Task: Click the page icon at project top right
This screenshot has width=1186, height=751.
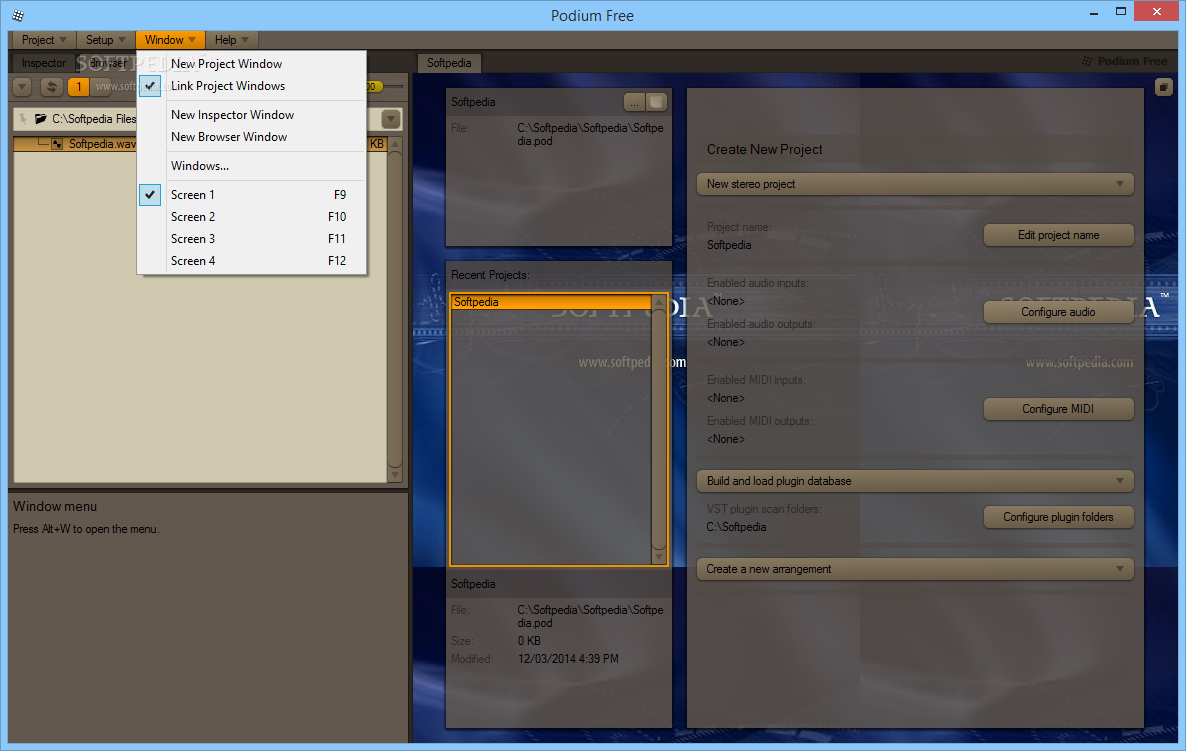Action: 1163,87
